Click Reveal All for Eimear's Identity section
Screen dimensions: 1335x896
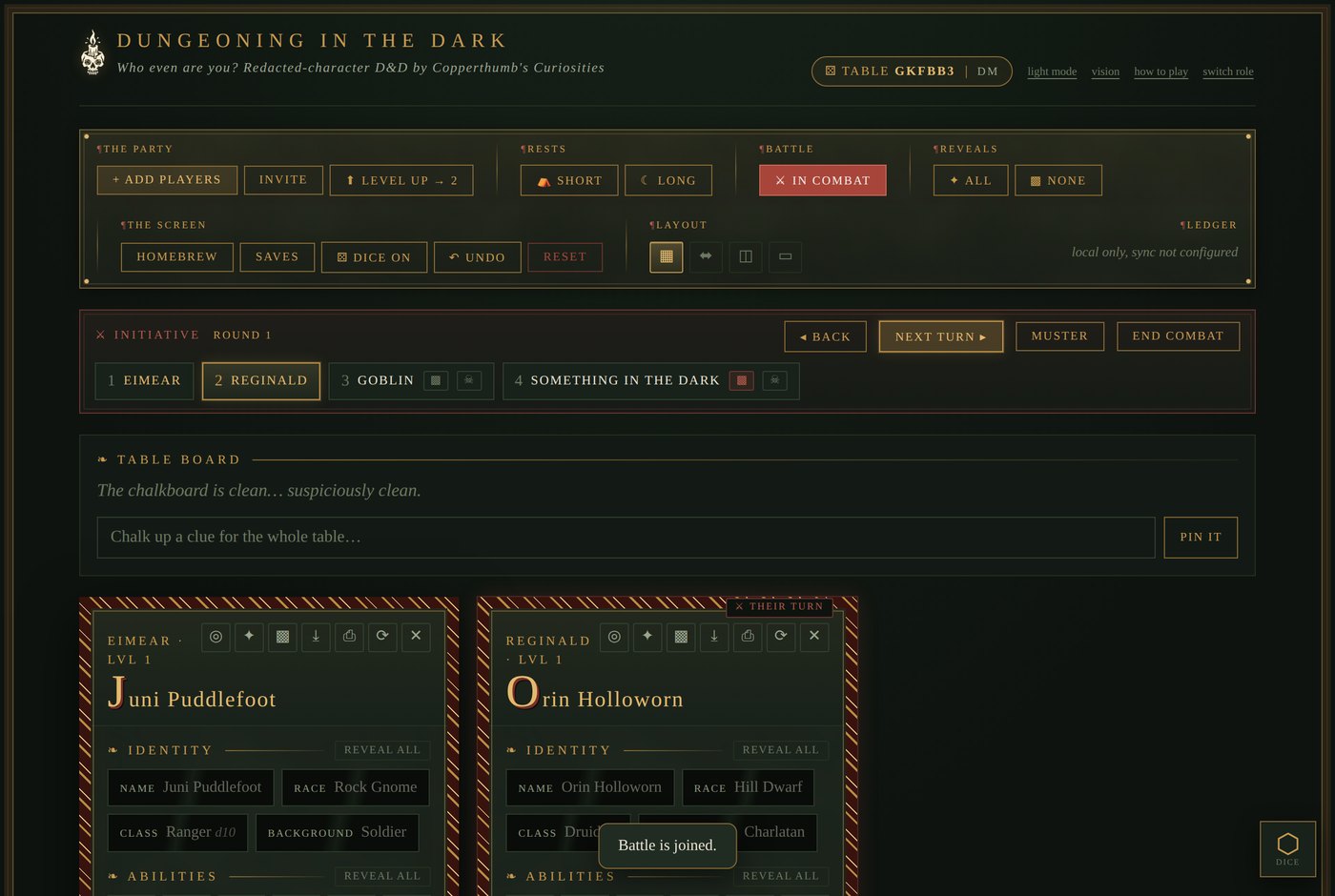(382, 750)
